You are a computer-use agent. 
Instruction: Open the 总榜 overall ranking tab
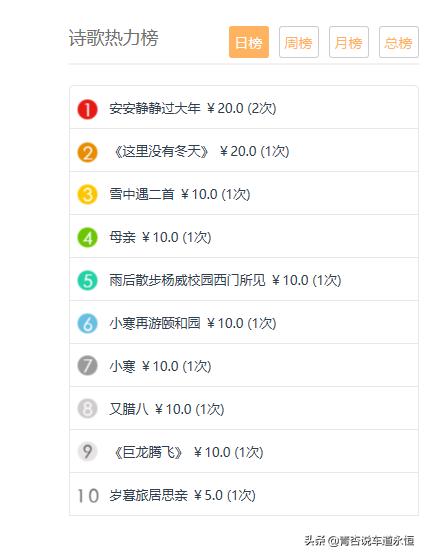[x=399, y=42]
